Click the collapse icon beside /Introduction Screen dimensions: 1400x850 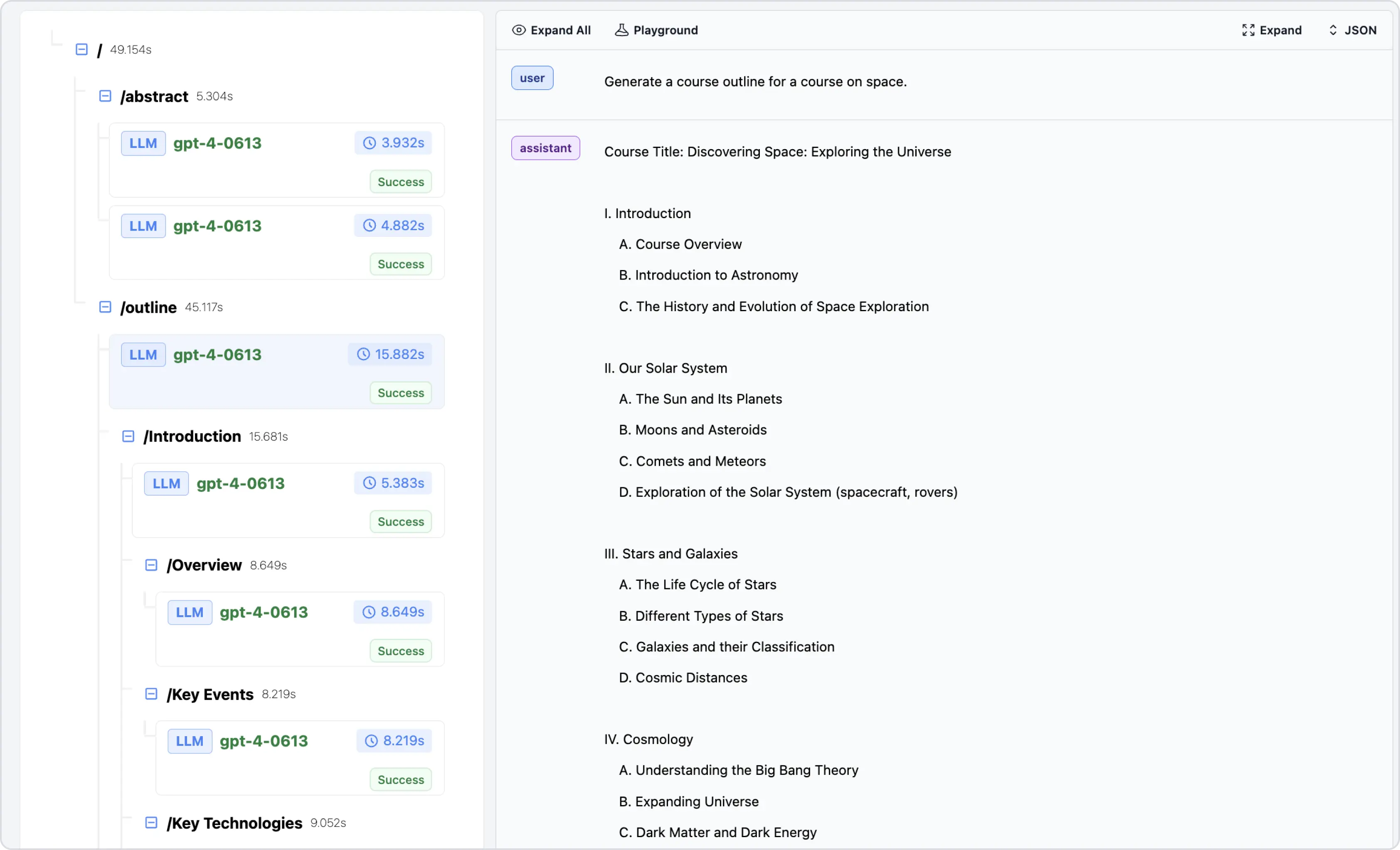click(x=128, y=436)
